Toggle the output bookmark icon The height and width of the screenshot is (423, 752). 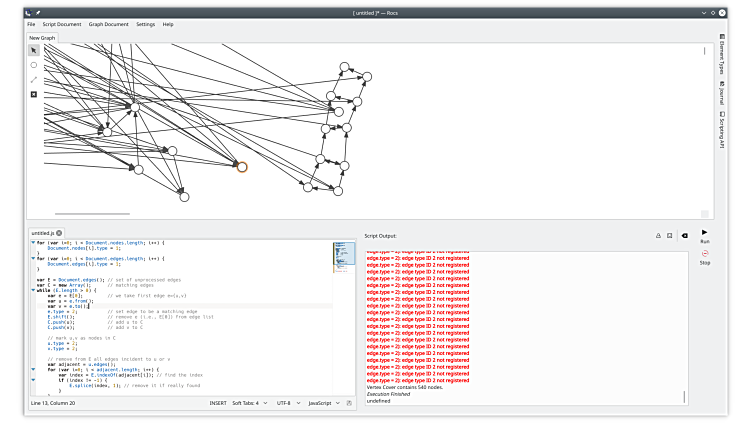click(x=669, y=235)
